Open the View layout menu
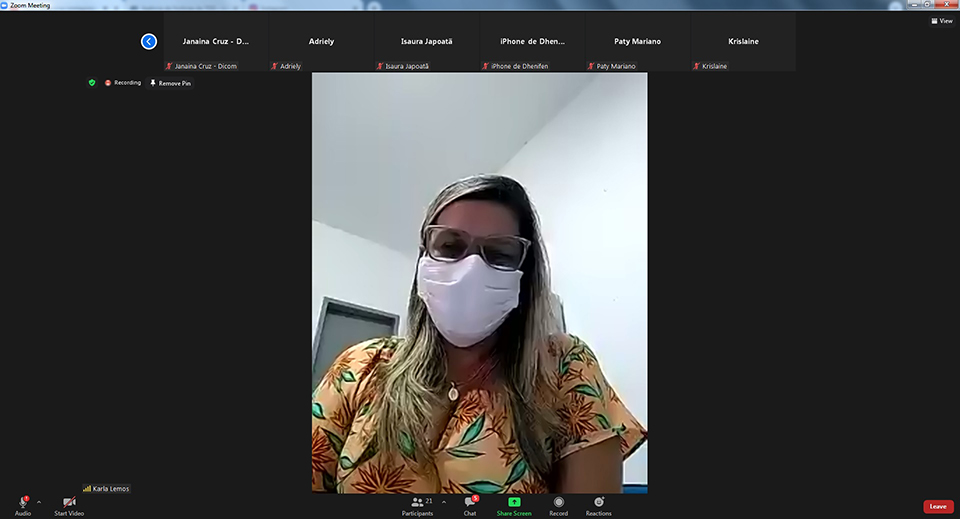Viewport: 960px width, 519px height. 941,21
